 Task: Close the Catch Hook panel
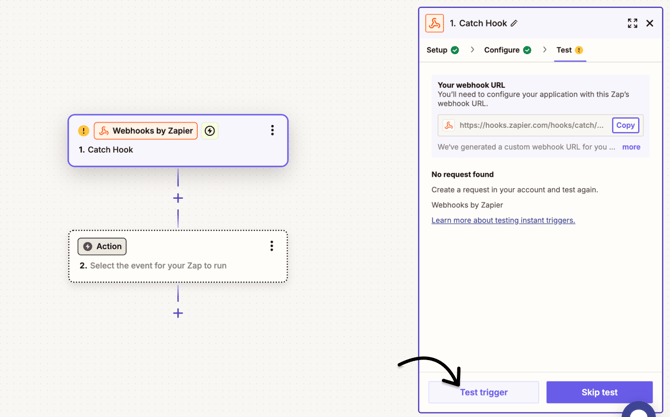pos(649,23)
